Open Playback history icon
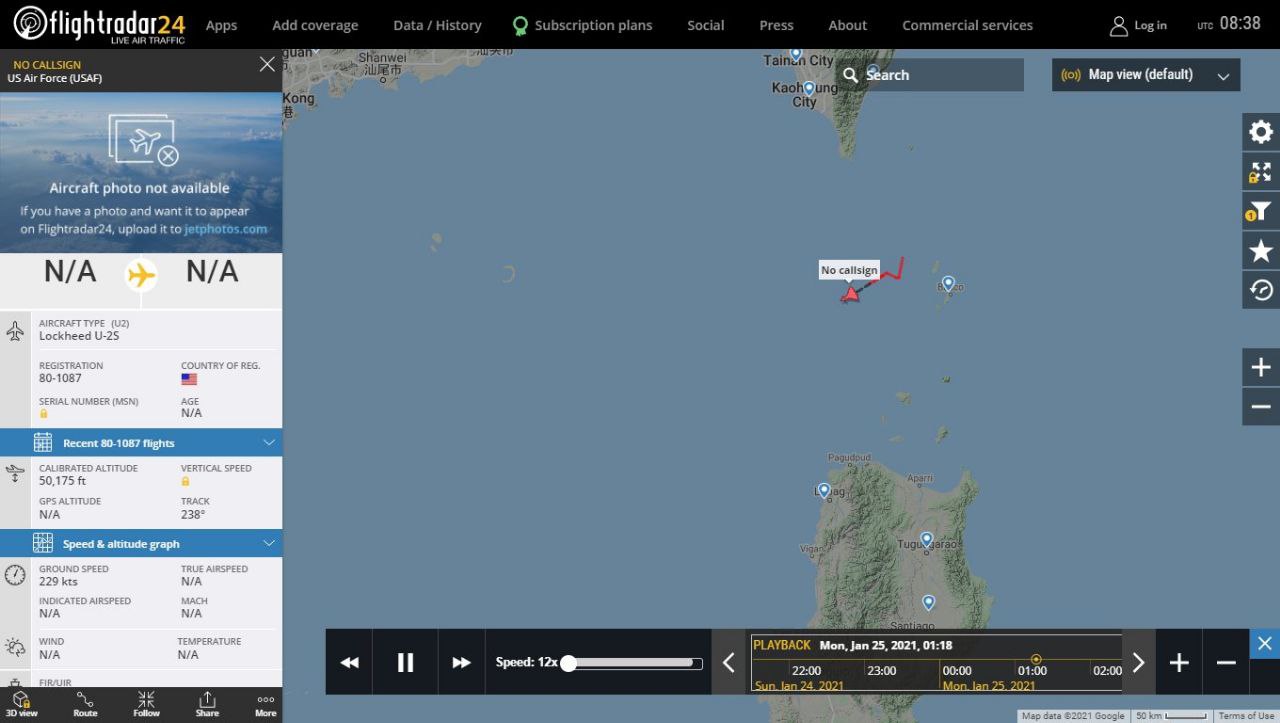The width and height of the screenshot is (1280, 723). [1261, 290]
